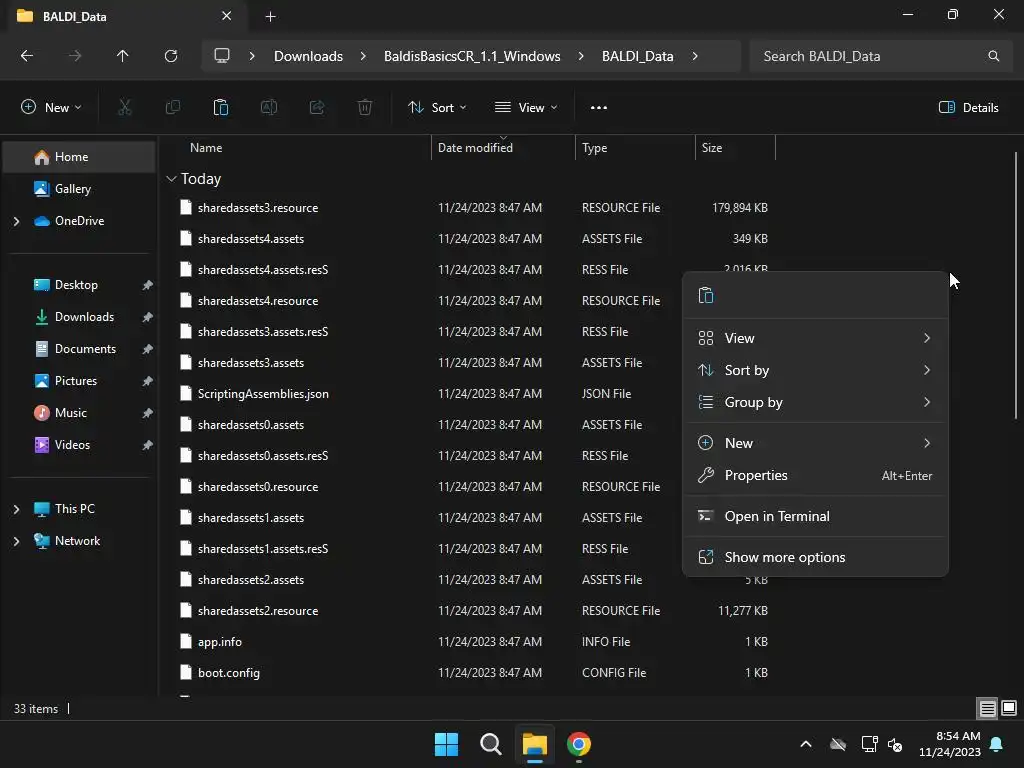Click the chevron after Downloads in address bar
Screen dimensions: 1024x768
(363, 56)
